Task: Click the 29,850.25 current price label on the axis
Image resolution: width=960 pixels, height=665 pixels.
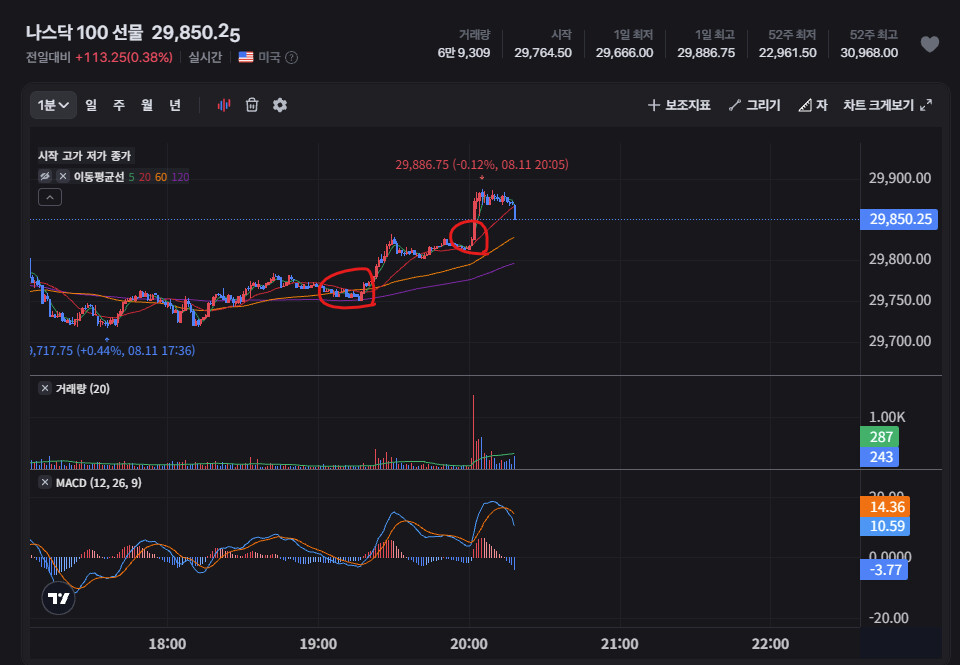Action: tap(899, 219)
